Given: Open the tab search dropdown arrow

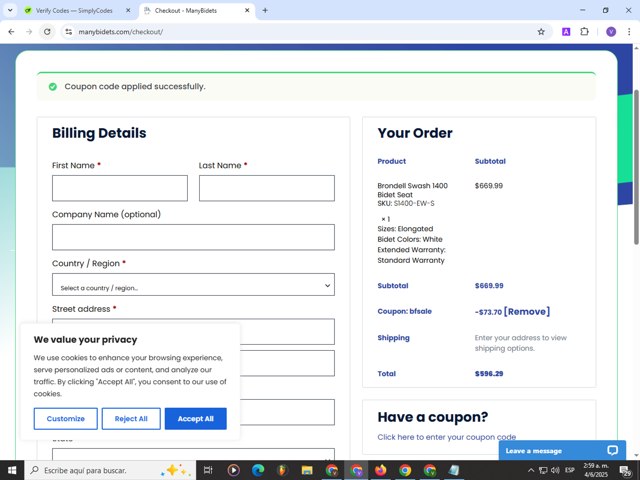Looking at the screenshot, I should tap(10, 10).
